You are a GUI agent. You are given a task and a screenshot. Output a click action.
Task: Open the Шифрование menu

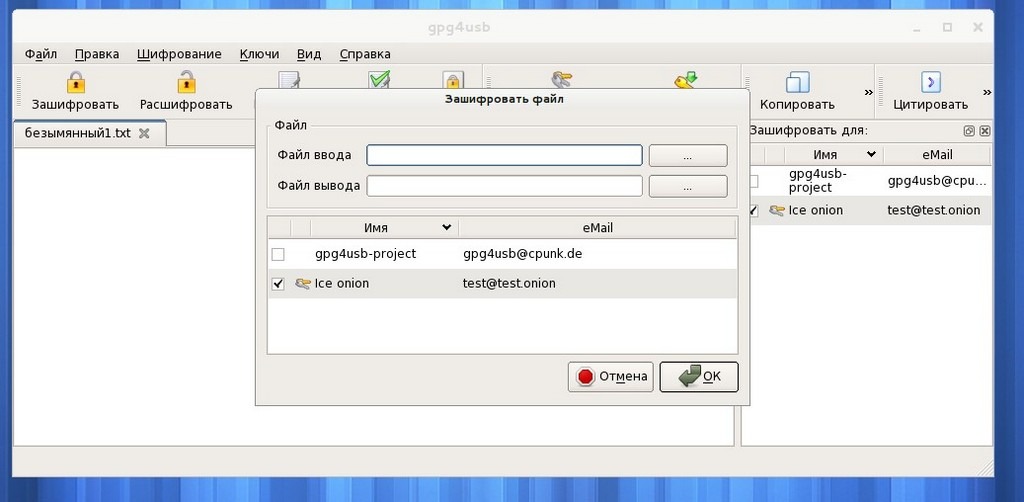pos(179,54)
